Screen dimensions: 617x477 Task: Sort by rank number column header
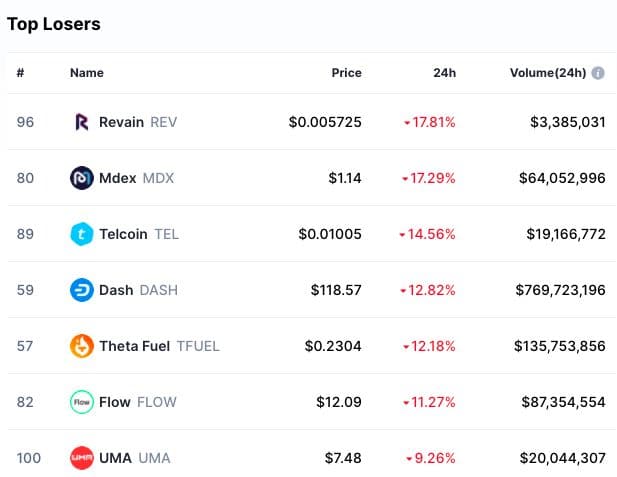[20, 73]
